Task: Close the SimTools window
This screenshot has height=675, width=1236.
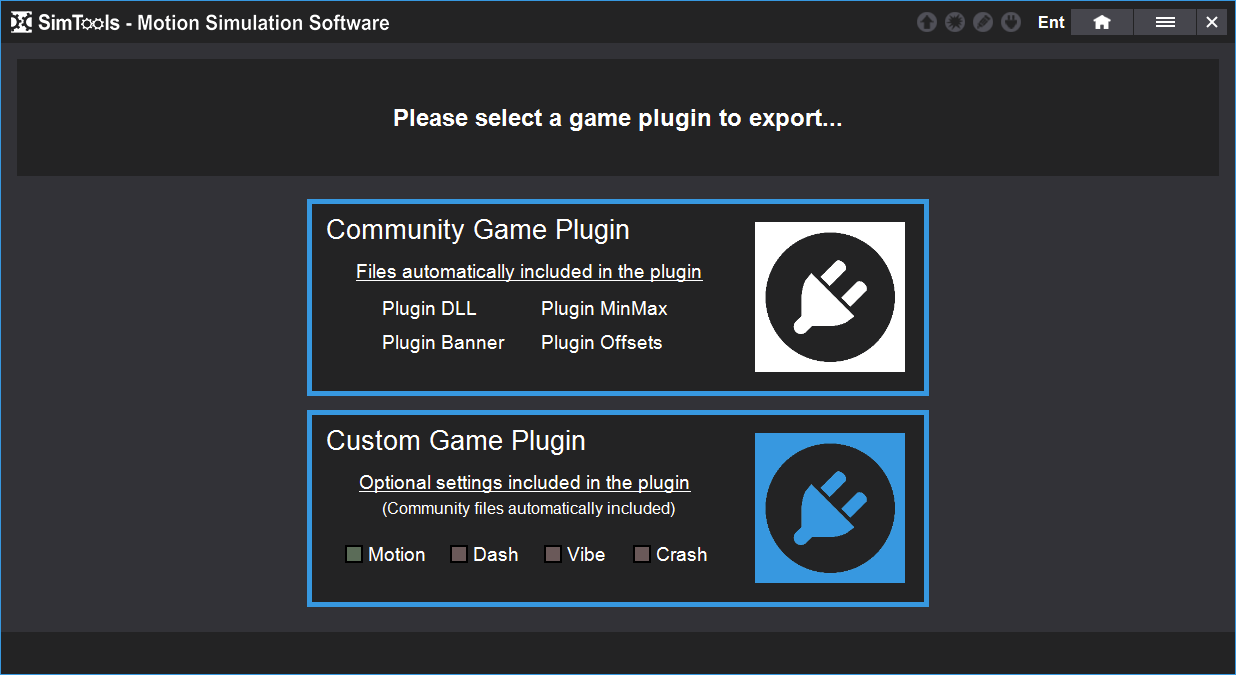Action: 1212,22
